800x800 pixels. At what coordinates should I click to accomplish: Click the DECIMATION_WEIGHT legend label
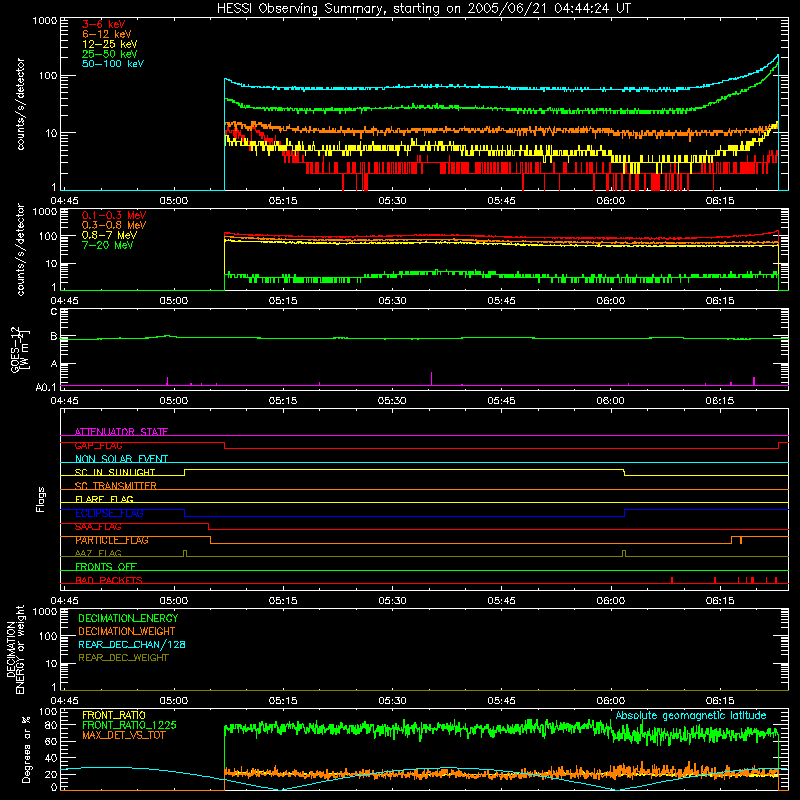(127, 632)
